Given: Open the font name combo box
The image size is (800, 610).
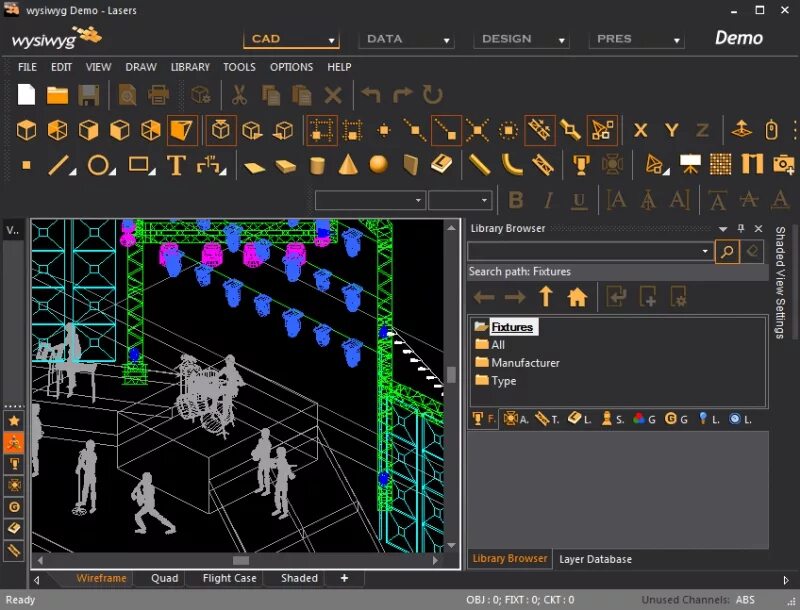Looking at the screenshot, I should [x=370, y=200].
